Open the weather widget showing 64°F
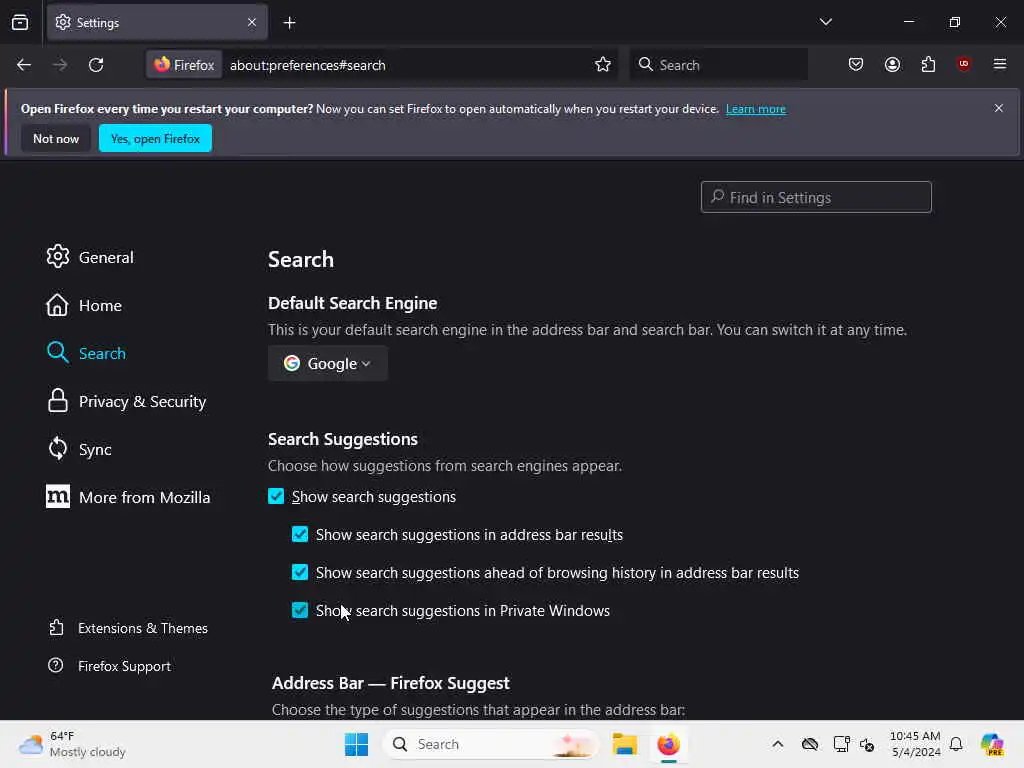The image size is (1024, 768). tap(72, 744)
